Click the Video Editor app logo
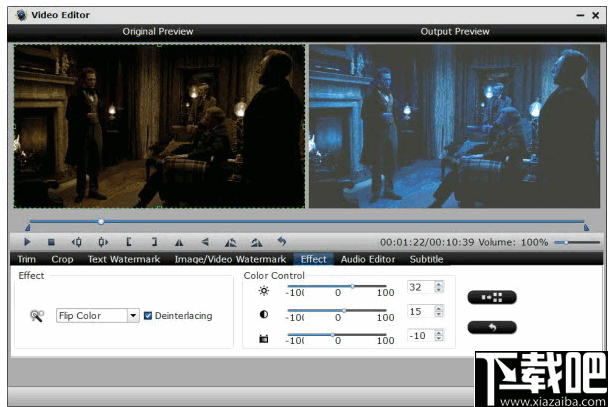The height and width of the screenshot is (407, 610). click(21, 15)
